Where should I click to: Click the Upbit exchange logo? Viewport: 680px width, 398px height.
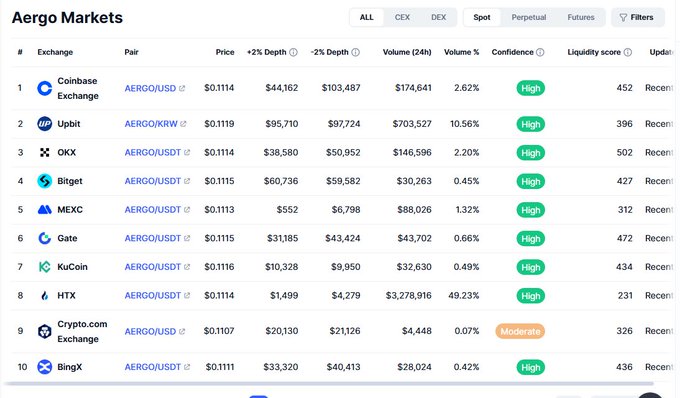tap(44, 124)
